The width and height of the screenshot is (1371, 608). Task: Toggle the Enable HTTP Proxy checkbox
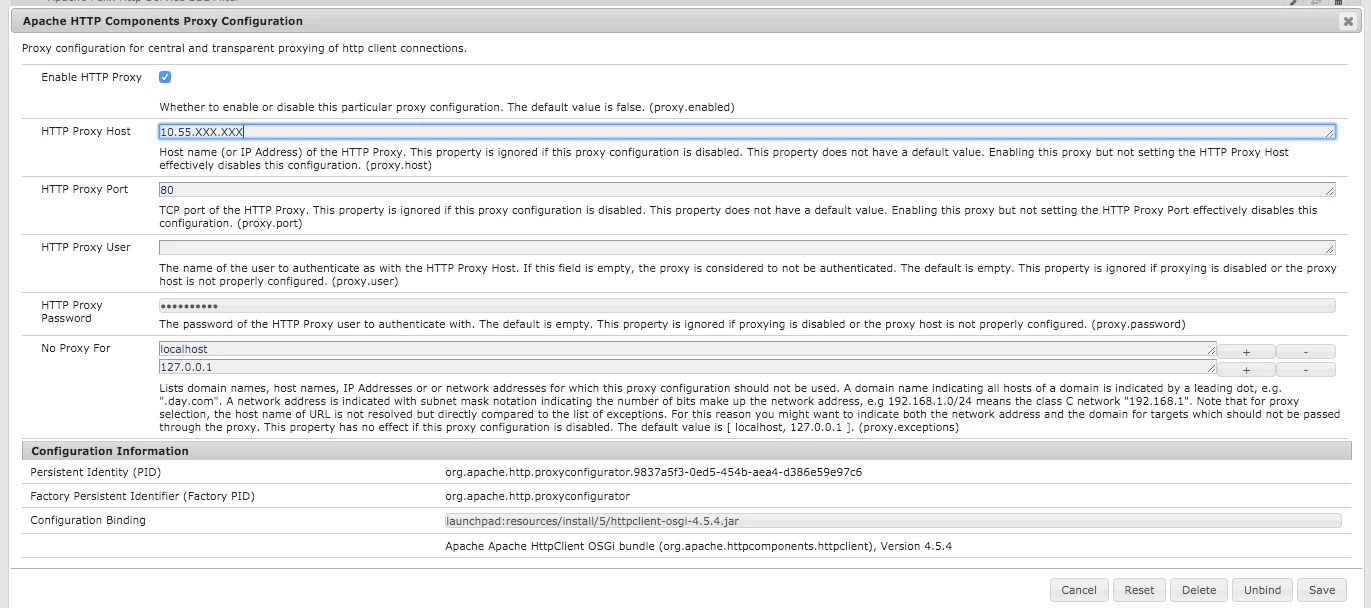(165, 77)
